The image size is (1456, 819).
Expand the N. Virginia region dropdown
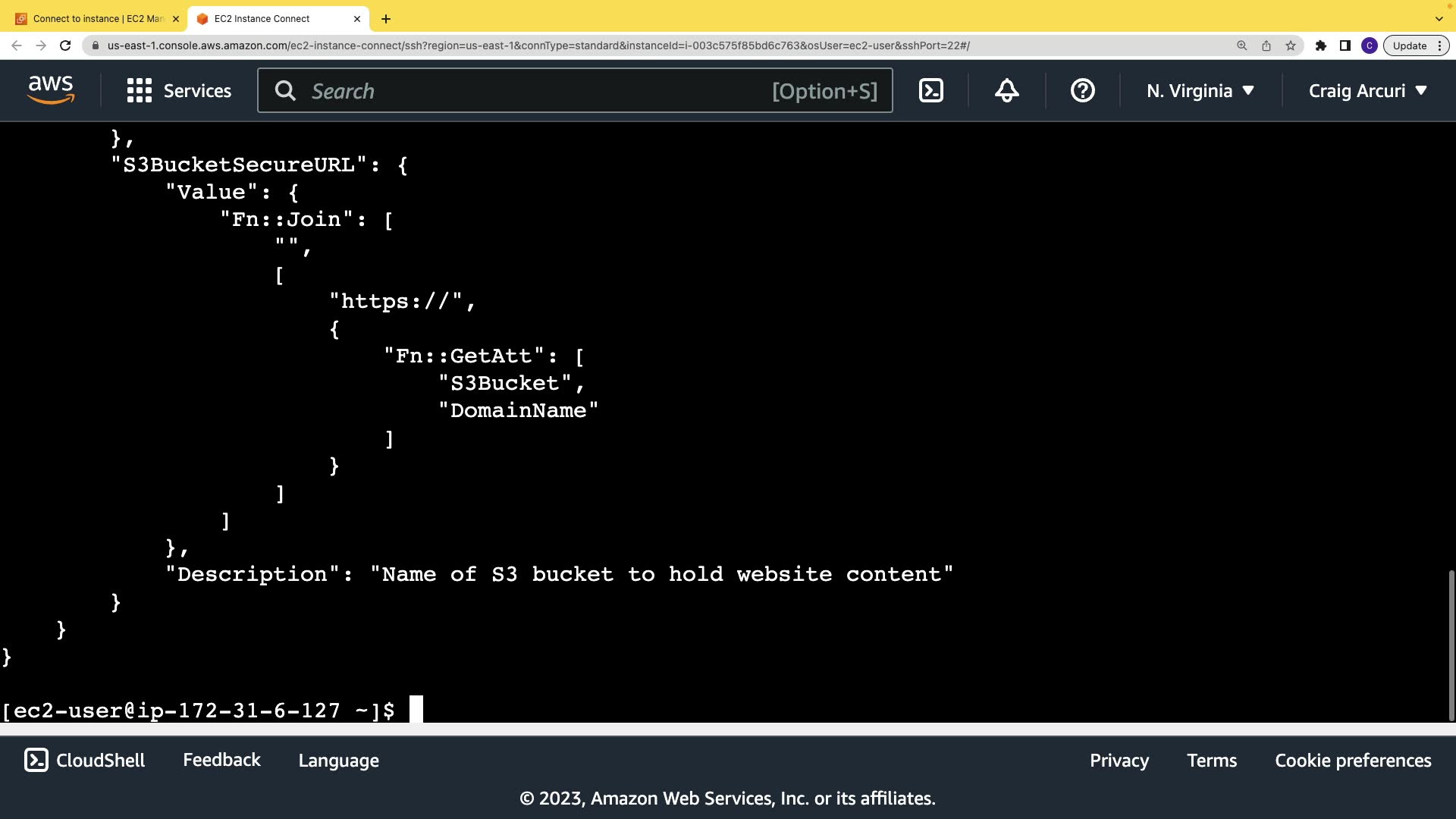pos(1200,91)
